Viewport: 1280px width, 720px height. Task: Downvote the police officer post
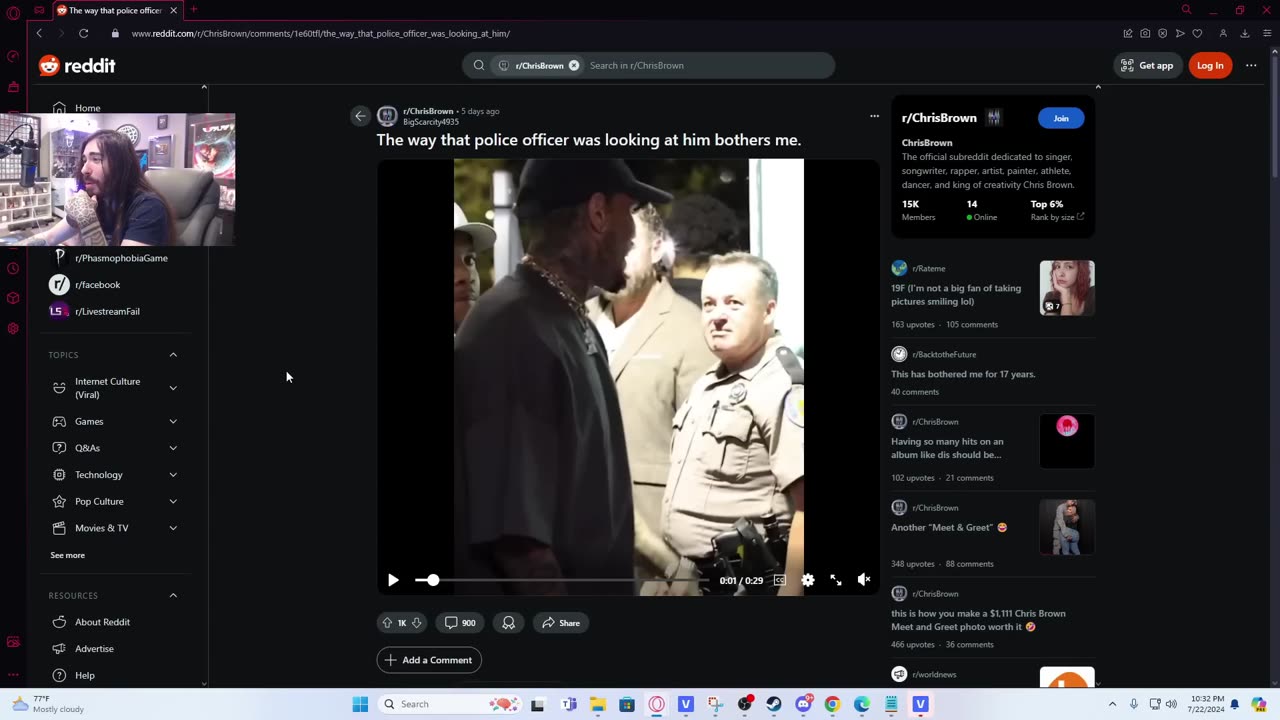click(417, 623)
